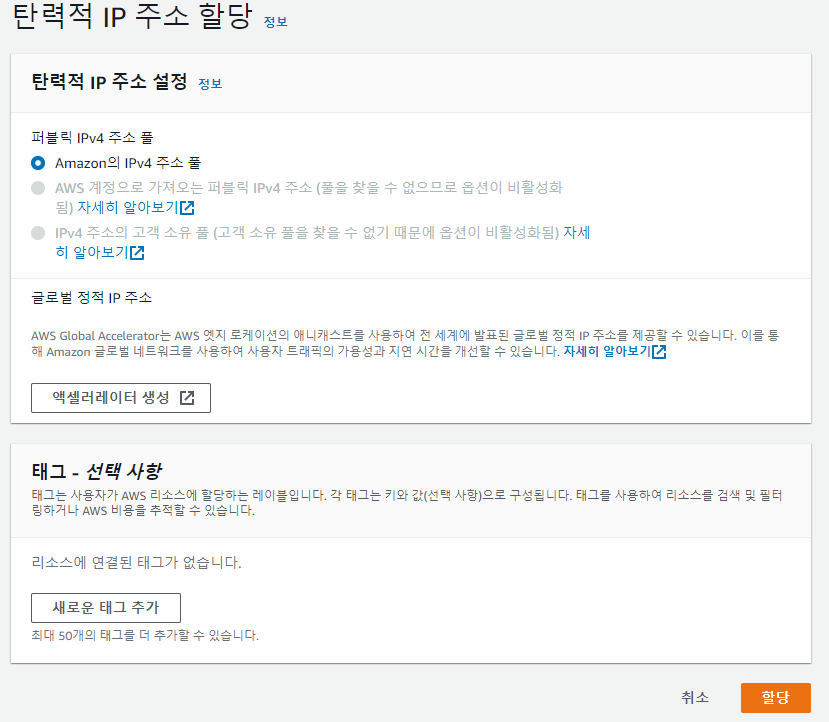This screenshot has width=829, height=722.
Task: Click 글로벌 정적 IP 주소 heading
Action: (x=92, y=298)
